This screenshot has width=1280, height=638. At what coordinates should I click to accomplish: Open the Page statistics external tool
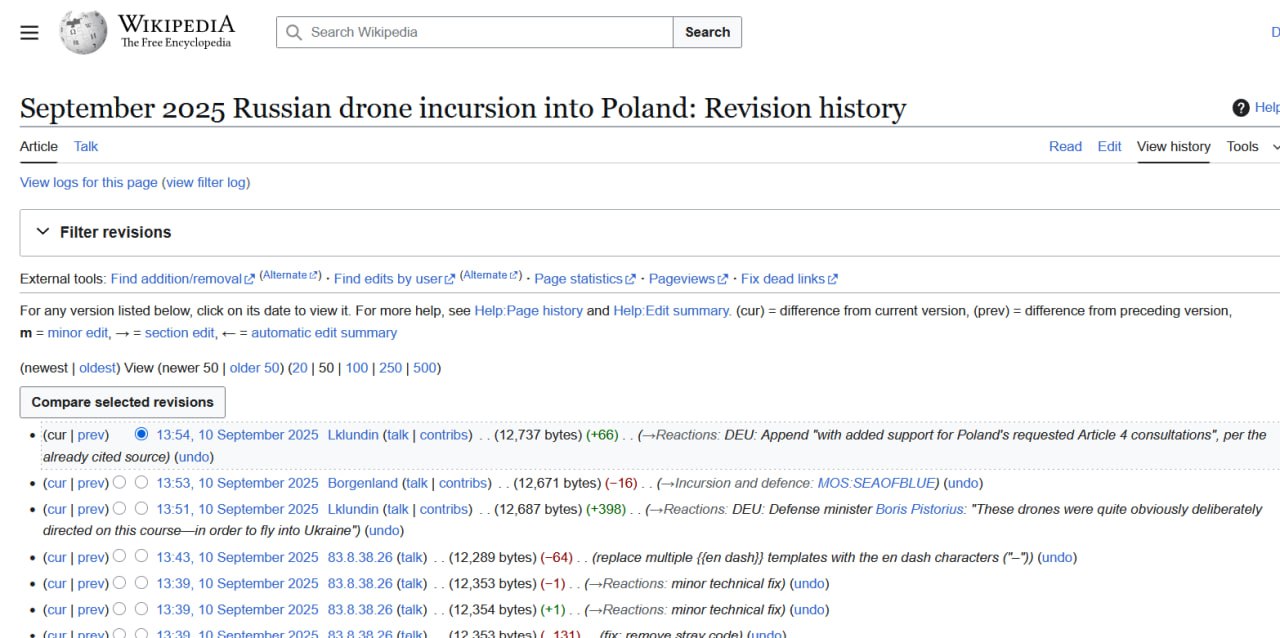point(584,279)
